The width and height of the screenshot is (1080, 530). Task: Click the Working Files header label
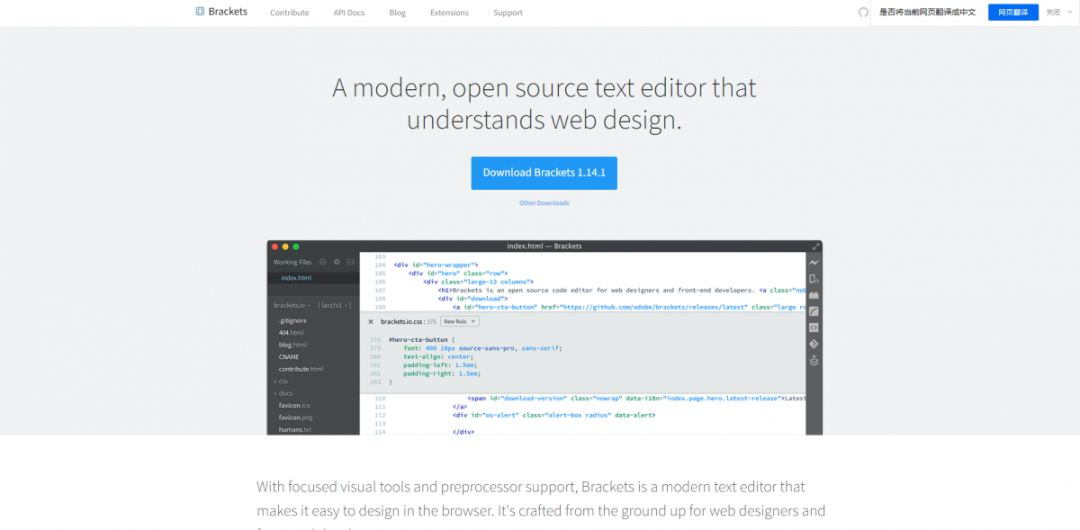[292, 262]
